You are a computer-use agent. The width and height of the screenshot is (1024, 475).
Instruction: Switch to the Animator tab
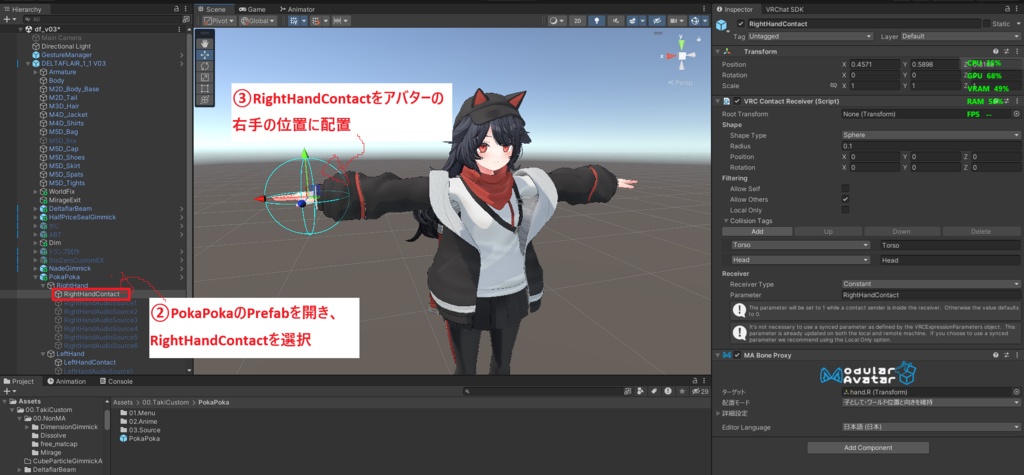(x=296, y=9)
